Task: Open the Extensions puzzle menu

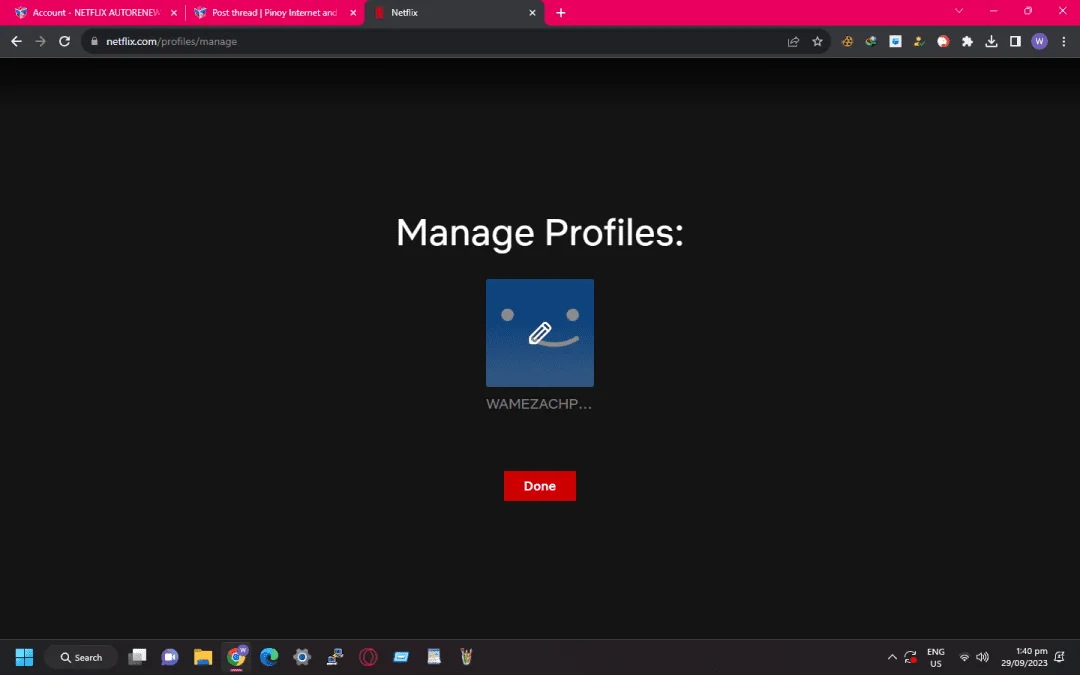Action: point(967,41)
